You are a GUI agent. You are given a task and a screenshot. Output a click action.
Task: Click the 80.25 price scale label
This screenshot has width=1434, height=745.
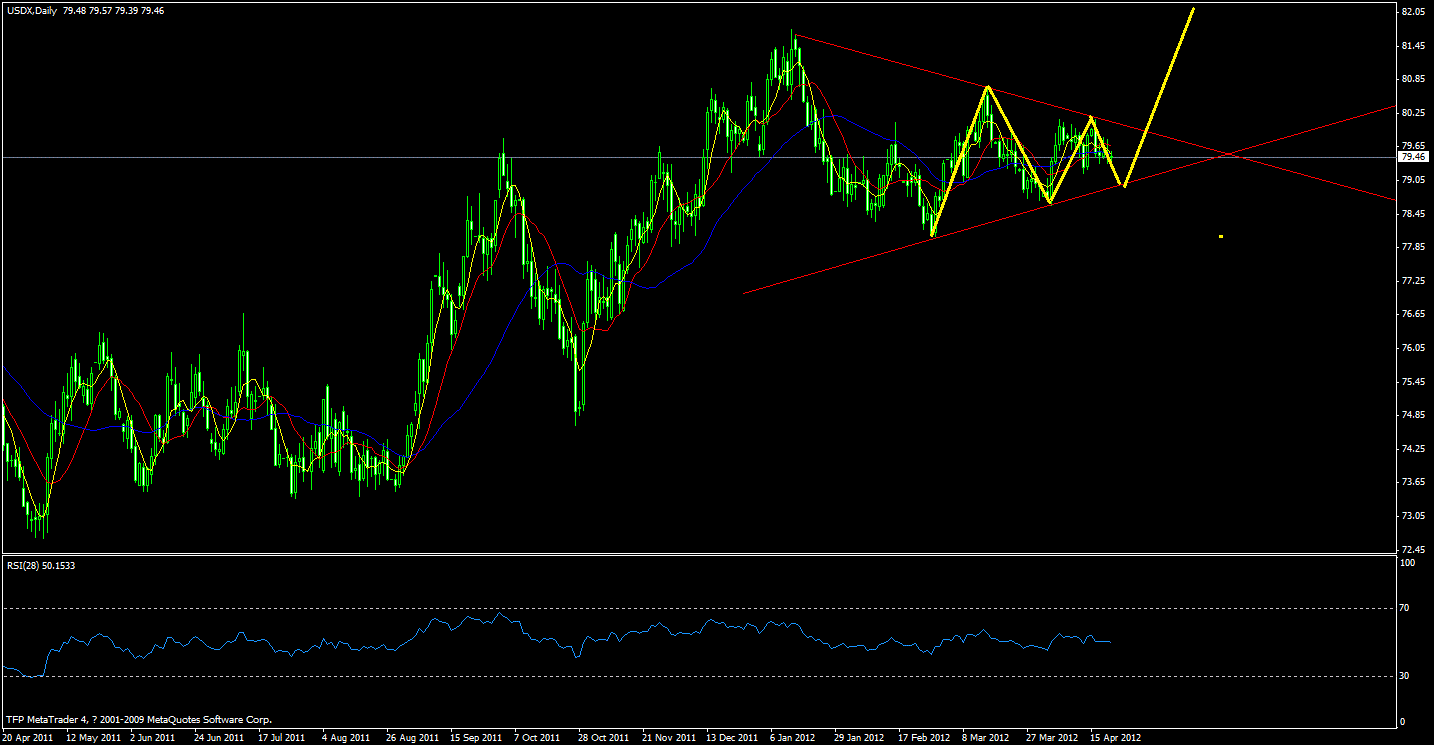1414,113
